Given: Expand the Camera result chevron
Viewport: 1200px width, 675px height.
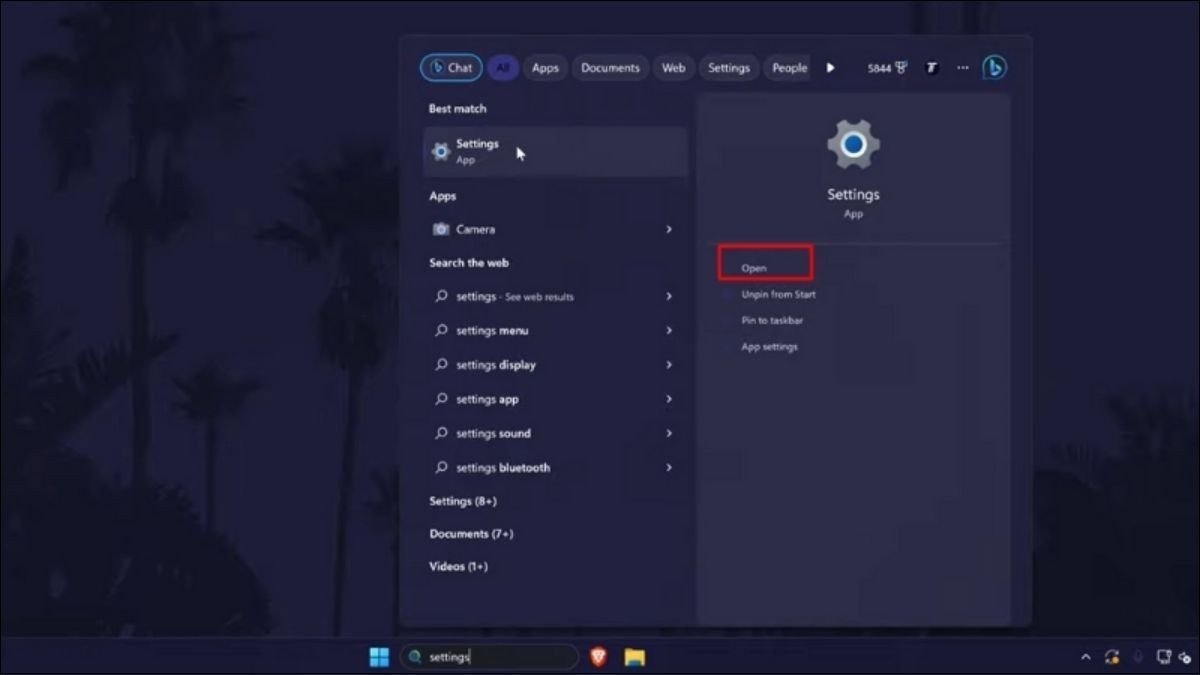Looking at the screenshot, I should point(668,229).
